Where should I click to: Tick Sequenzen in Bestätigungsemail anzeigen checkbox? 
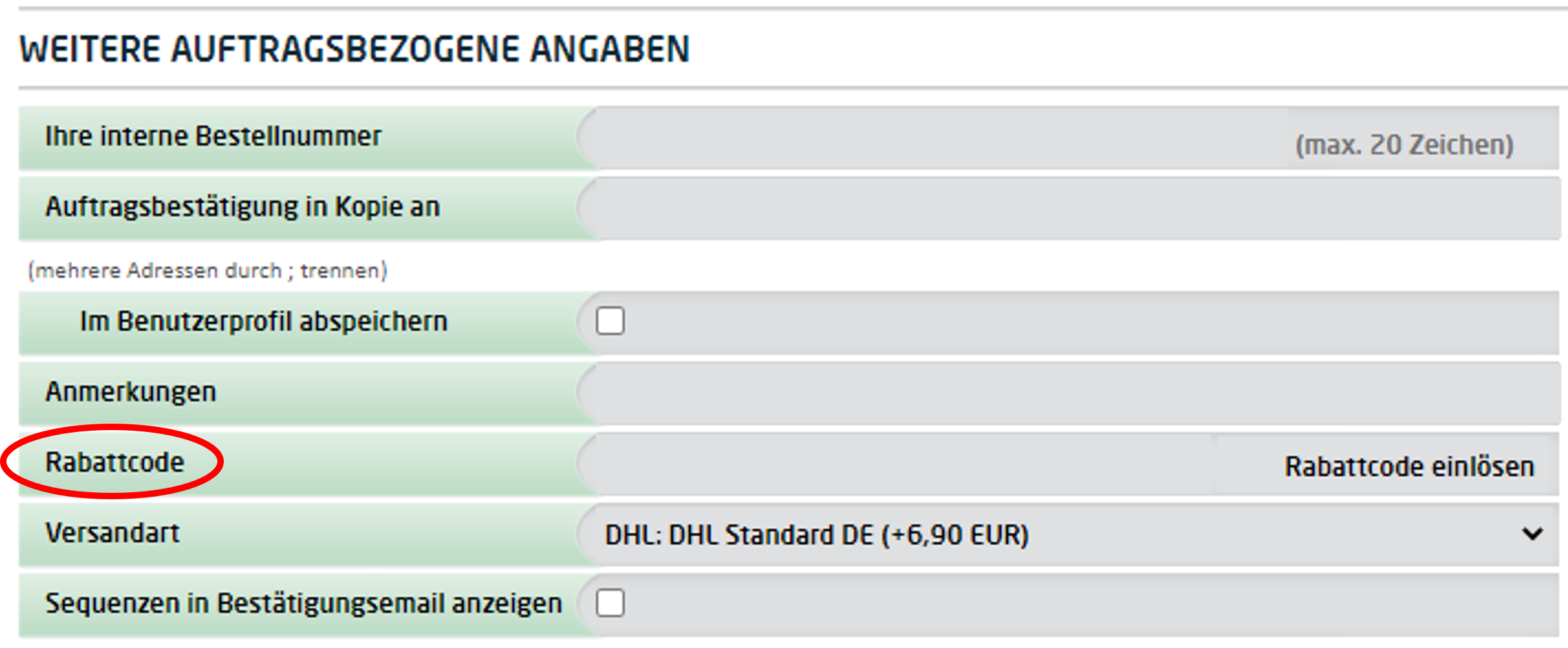tap(610, 602)
